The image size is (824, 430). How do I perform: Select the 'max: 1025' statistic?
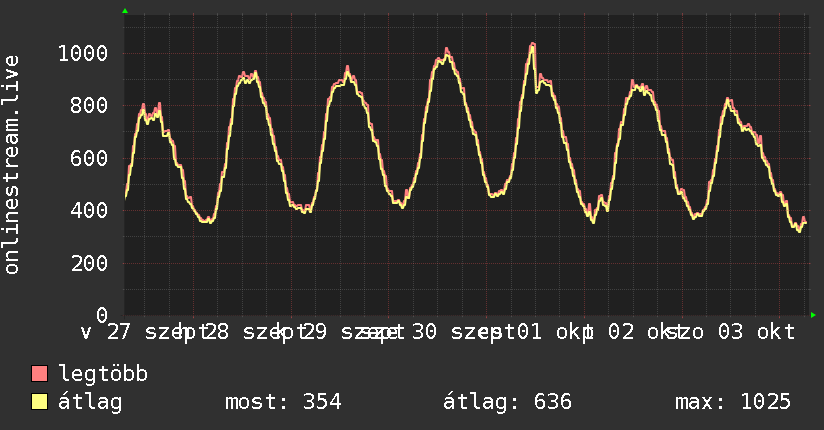coord(733,402)
